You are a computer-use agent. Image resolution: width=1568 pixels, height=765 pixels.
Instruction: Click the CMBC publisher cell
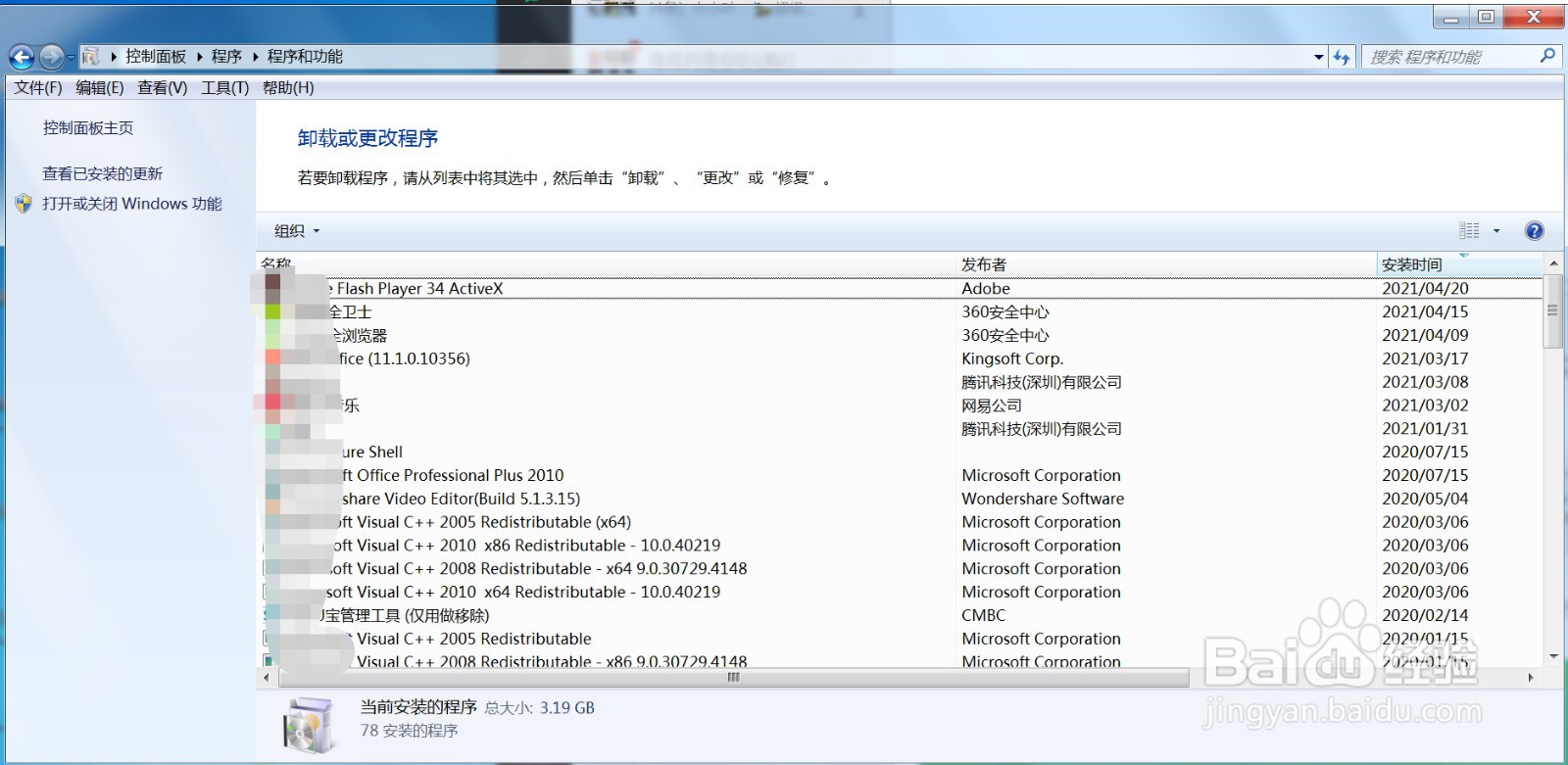pyautogui.click(x=984, y=616)
